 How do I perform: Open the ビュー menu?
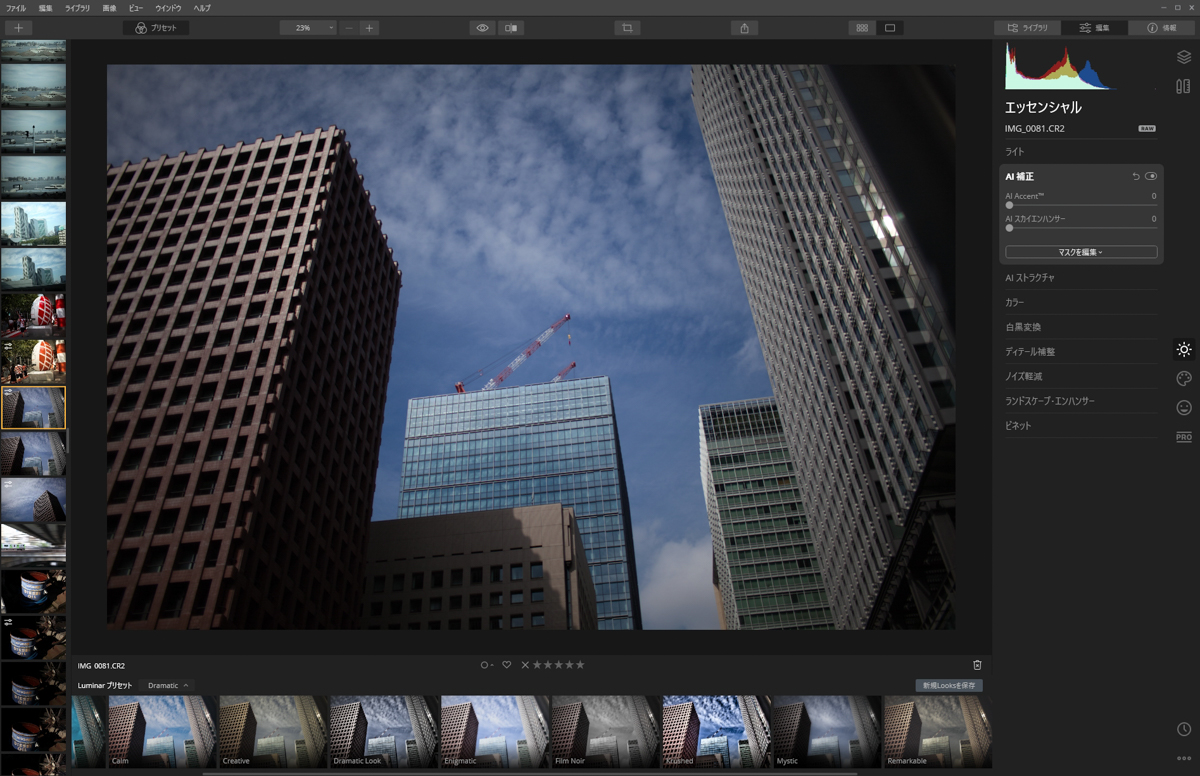tap(136, 8)
